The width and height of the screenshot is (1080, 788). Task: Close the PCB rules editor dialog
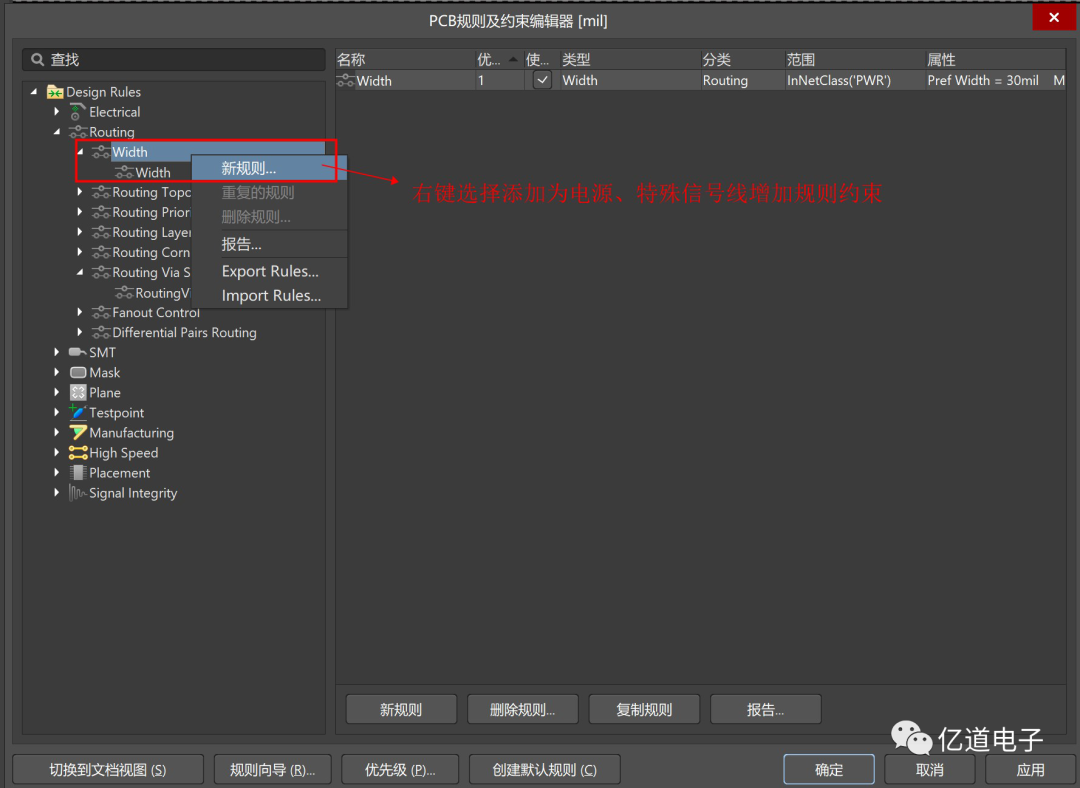coord(1053,17)
